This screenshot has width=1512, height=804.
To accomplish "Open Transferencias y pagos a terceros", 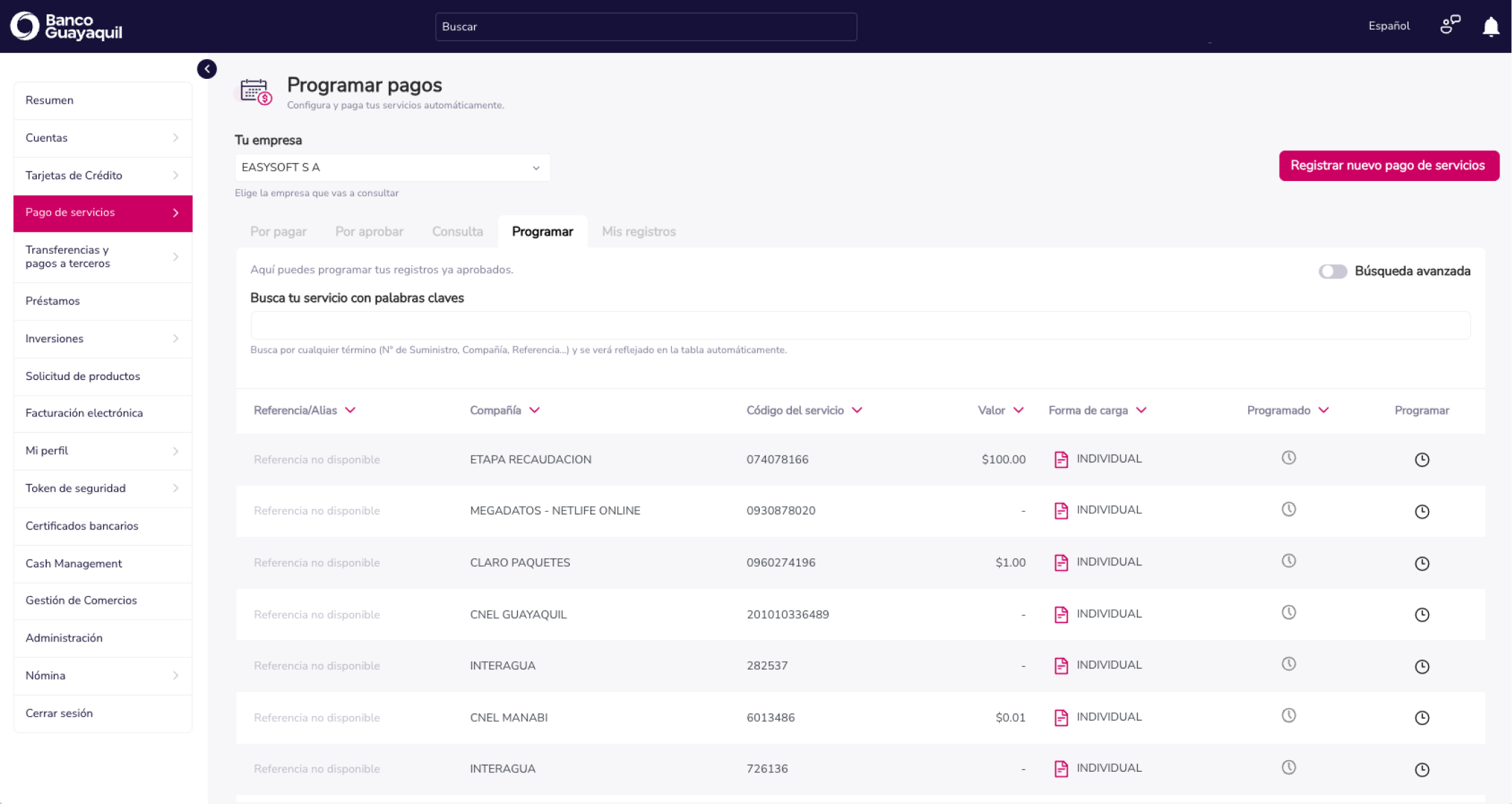I will pos(103,257).
